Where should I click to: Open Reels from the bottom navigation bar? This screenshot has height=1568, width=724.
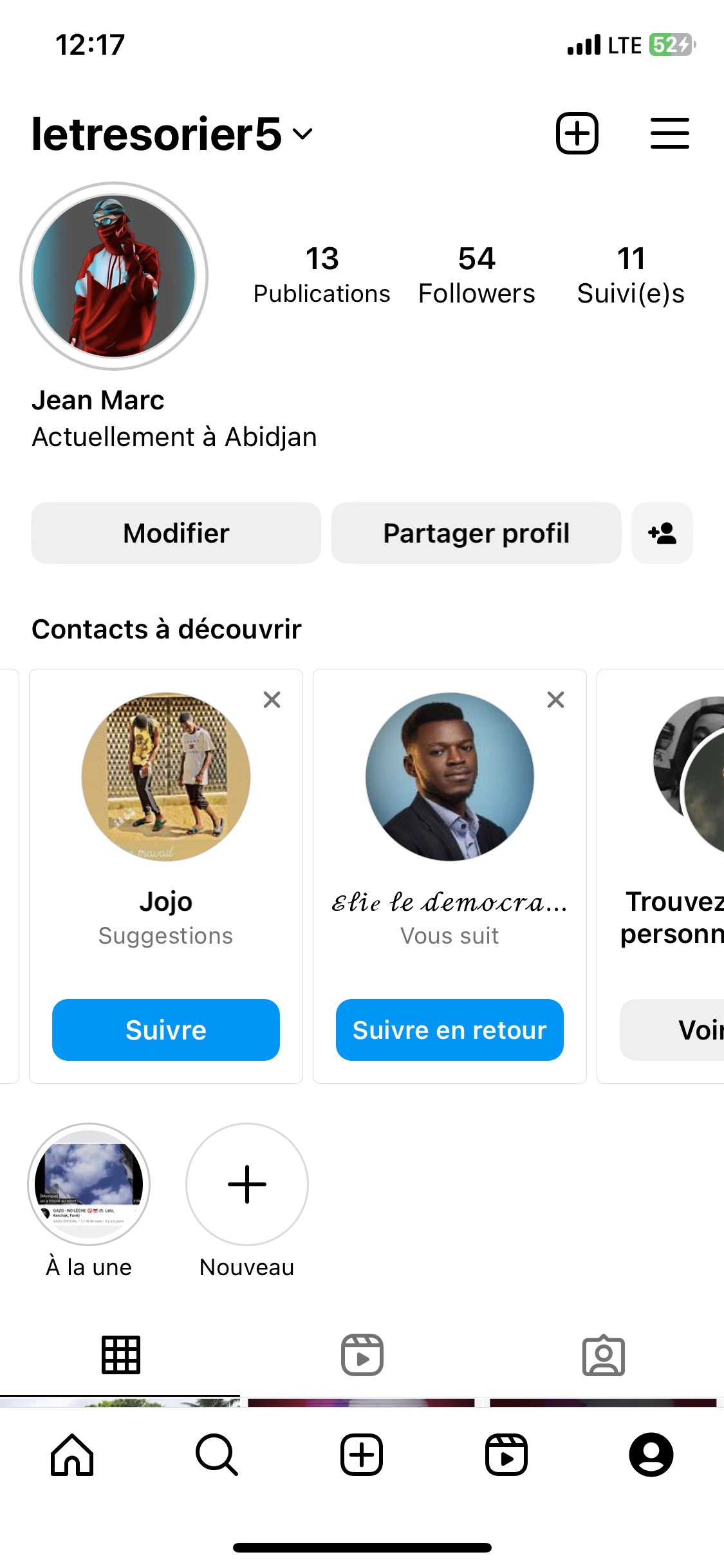tap(506, 1455)
